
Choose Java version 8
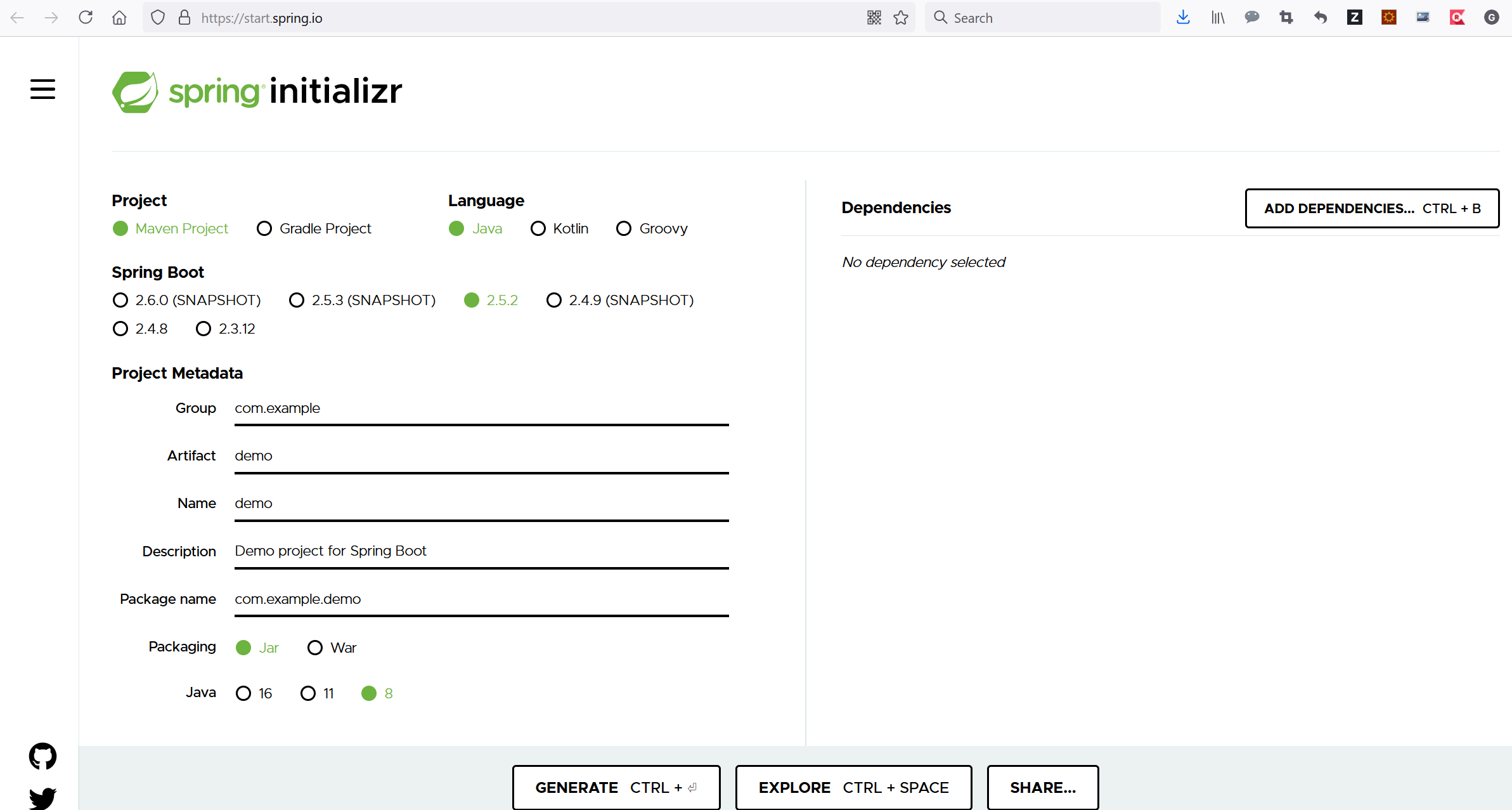377,693
